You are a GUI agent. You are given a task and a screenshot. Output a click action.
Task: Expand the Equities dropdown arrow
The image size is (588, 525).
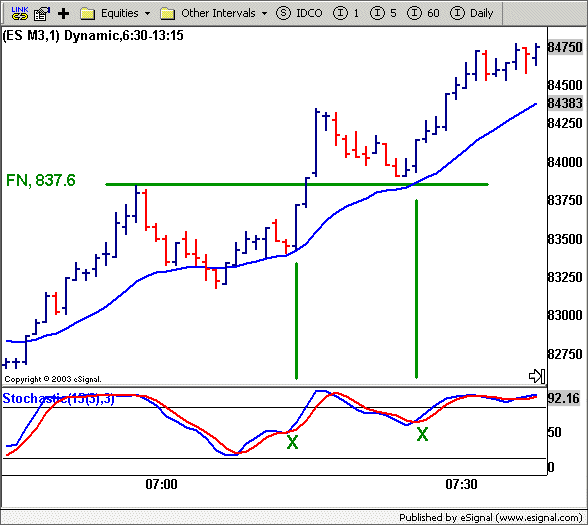coord(147,14)
